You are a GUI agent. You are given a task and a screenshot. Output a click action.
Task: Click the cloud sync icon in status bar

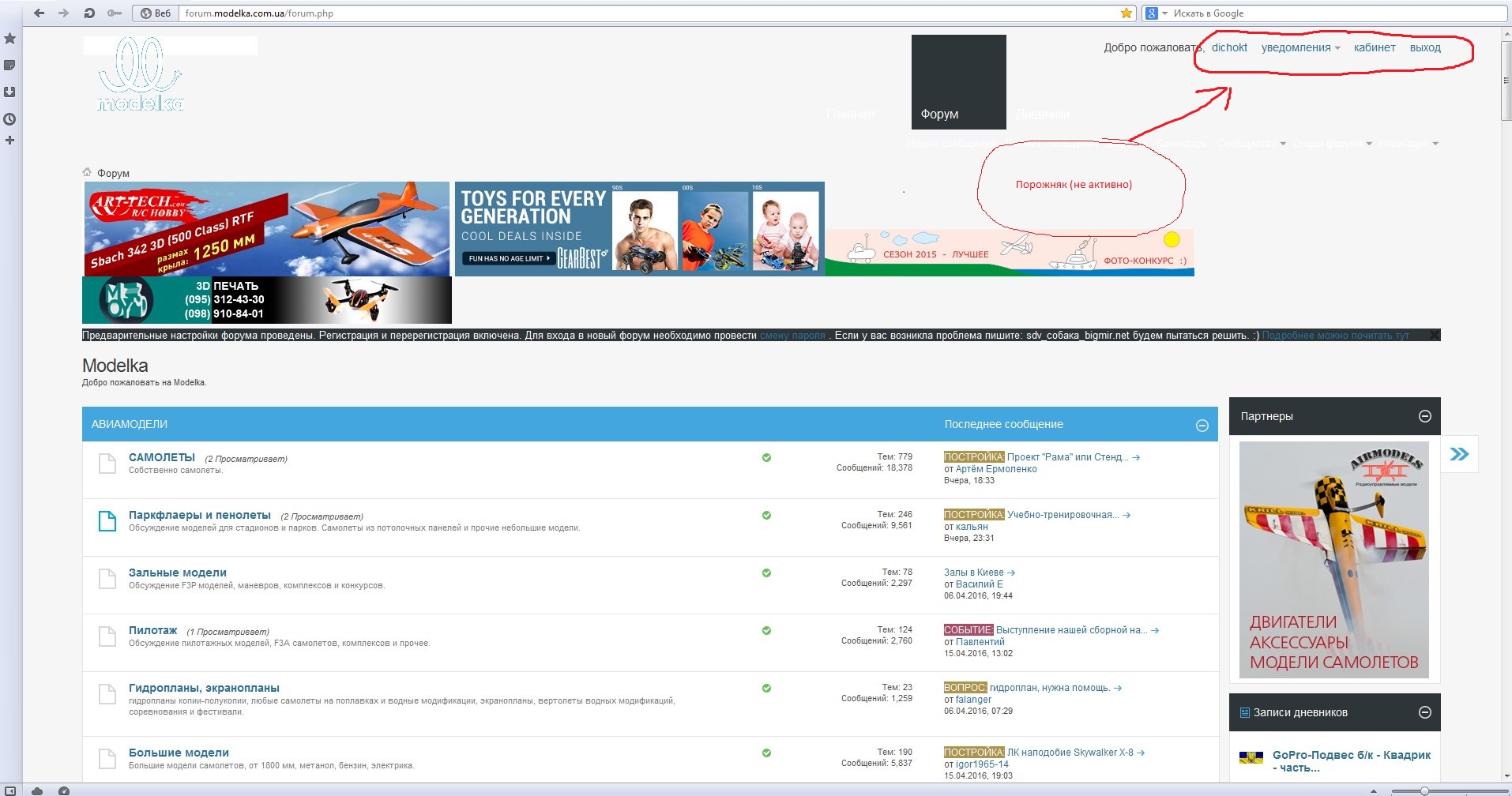click(37, 790)
